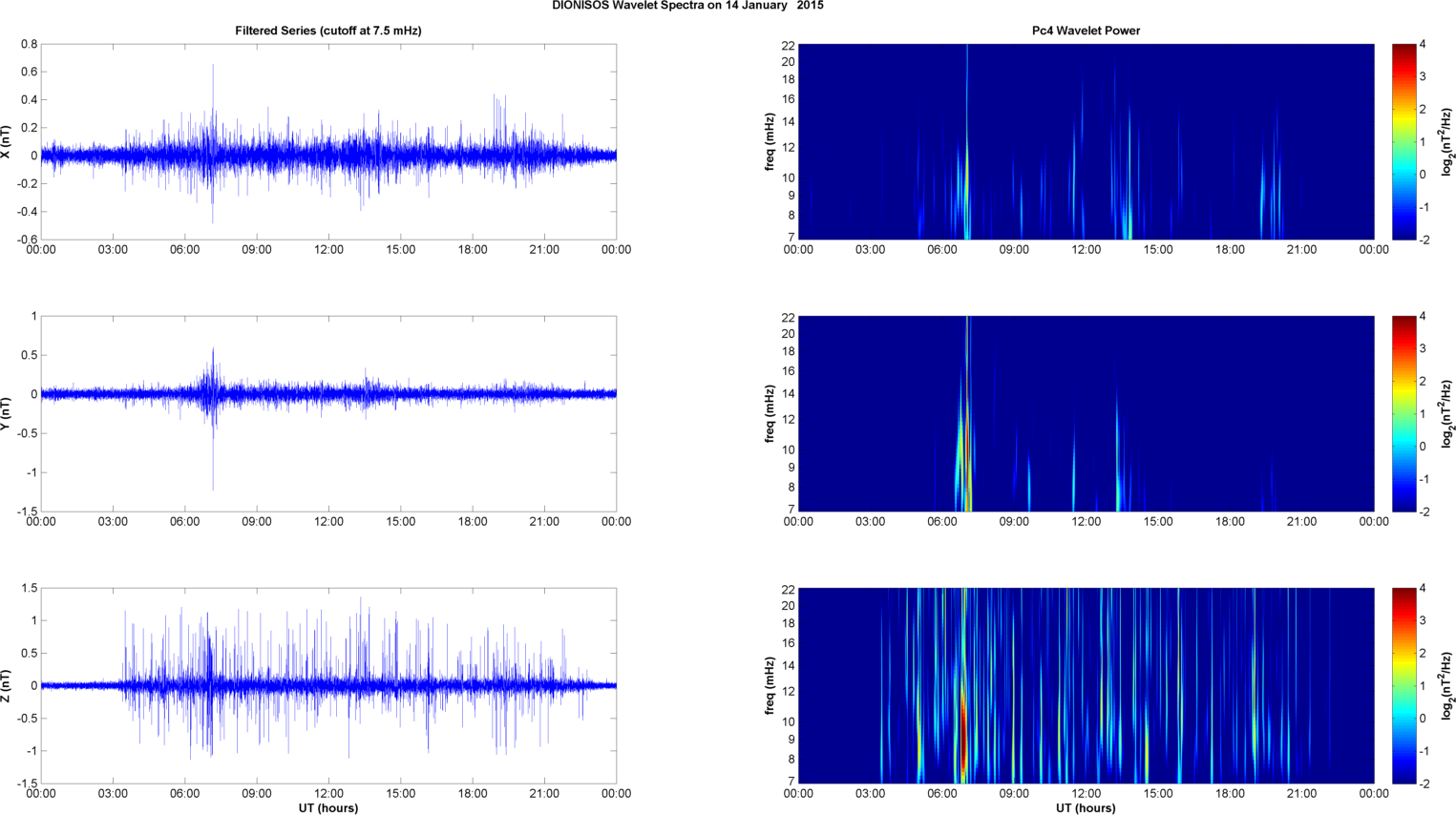
Task: Select the X component filtered series plot
Action: pyautogui.click(x=328, y=141)
